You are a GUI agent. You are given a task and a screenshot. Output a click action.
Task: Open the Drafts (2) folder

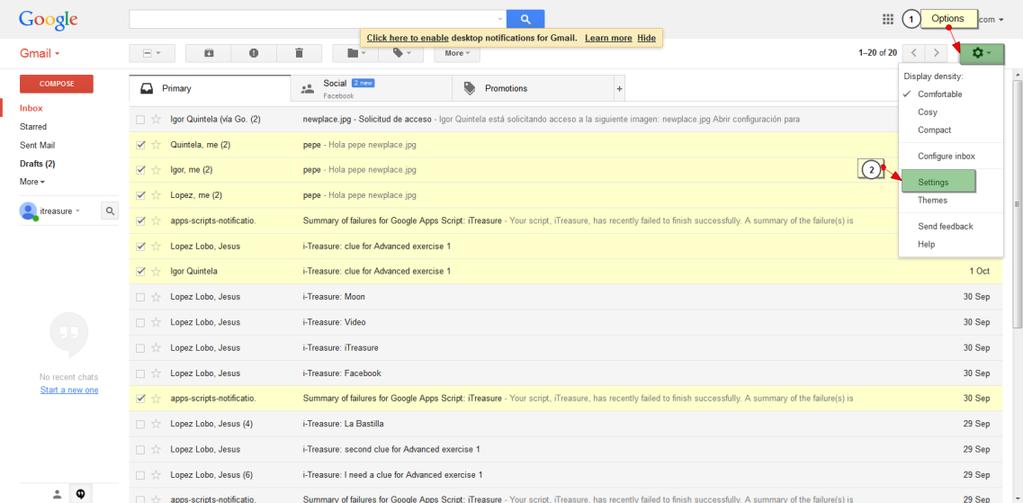coord(37,164)
